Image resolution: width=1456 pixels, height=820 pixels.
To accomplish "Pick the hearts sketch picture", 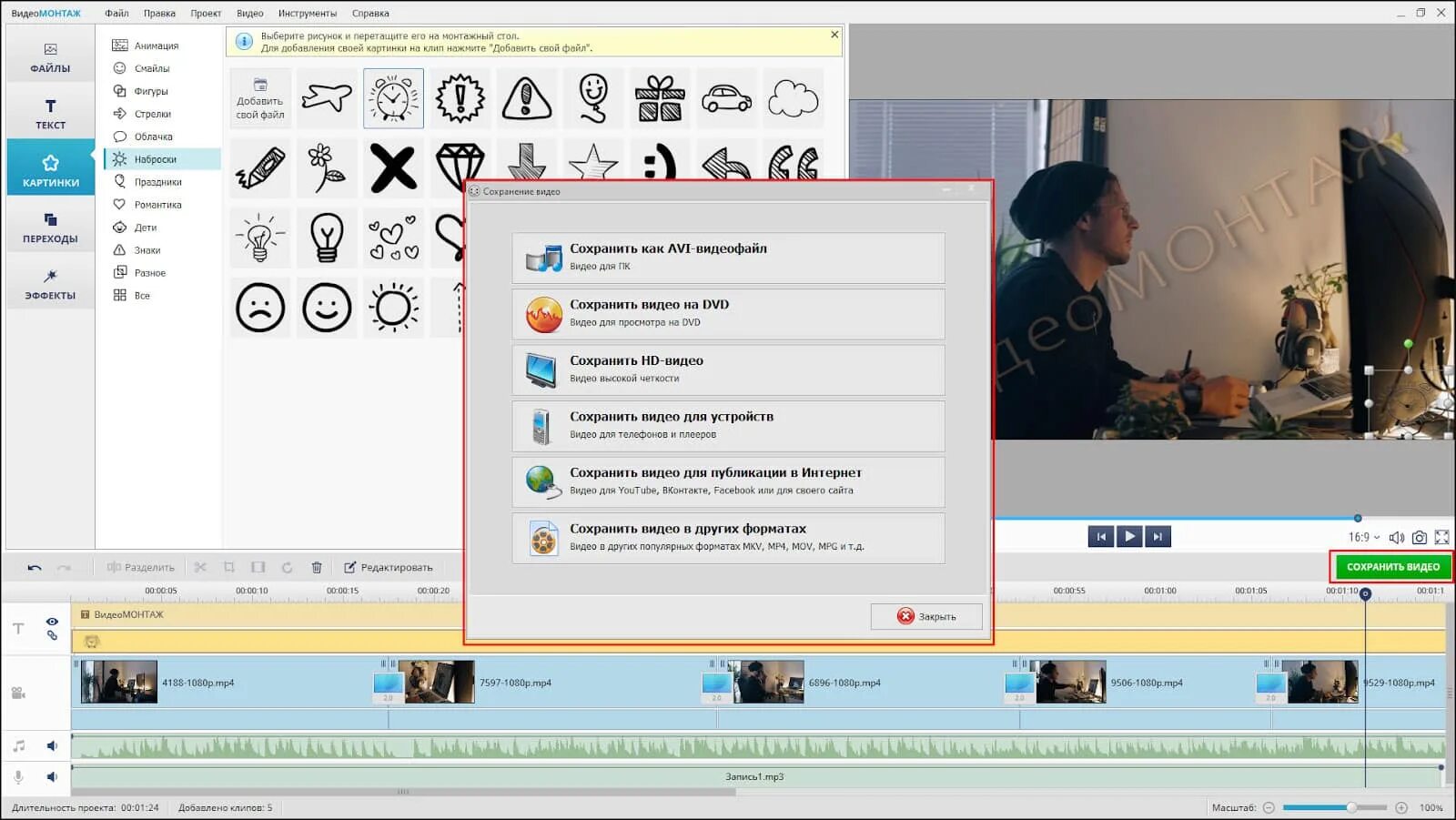I will 393,238.
